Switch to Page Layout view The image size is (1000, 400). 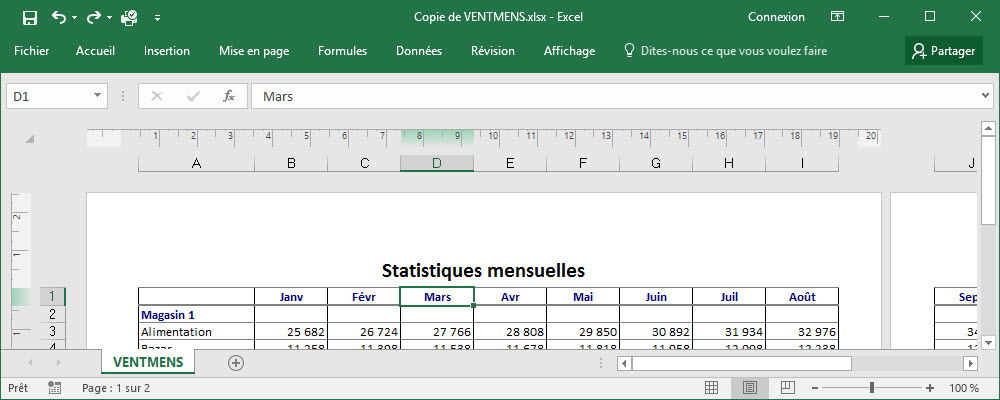coord(749,388)
